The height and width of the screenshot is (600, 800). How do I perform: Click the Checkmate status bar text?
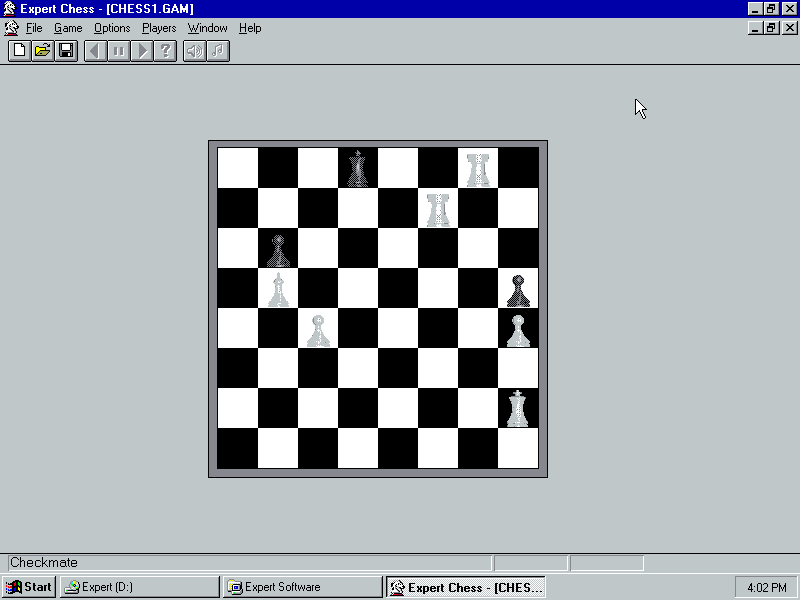click(x=44, y=562)
